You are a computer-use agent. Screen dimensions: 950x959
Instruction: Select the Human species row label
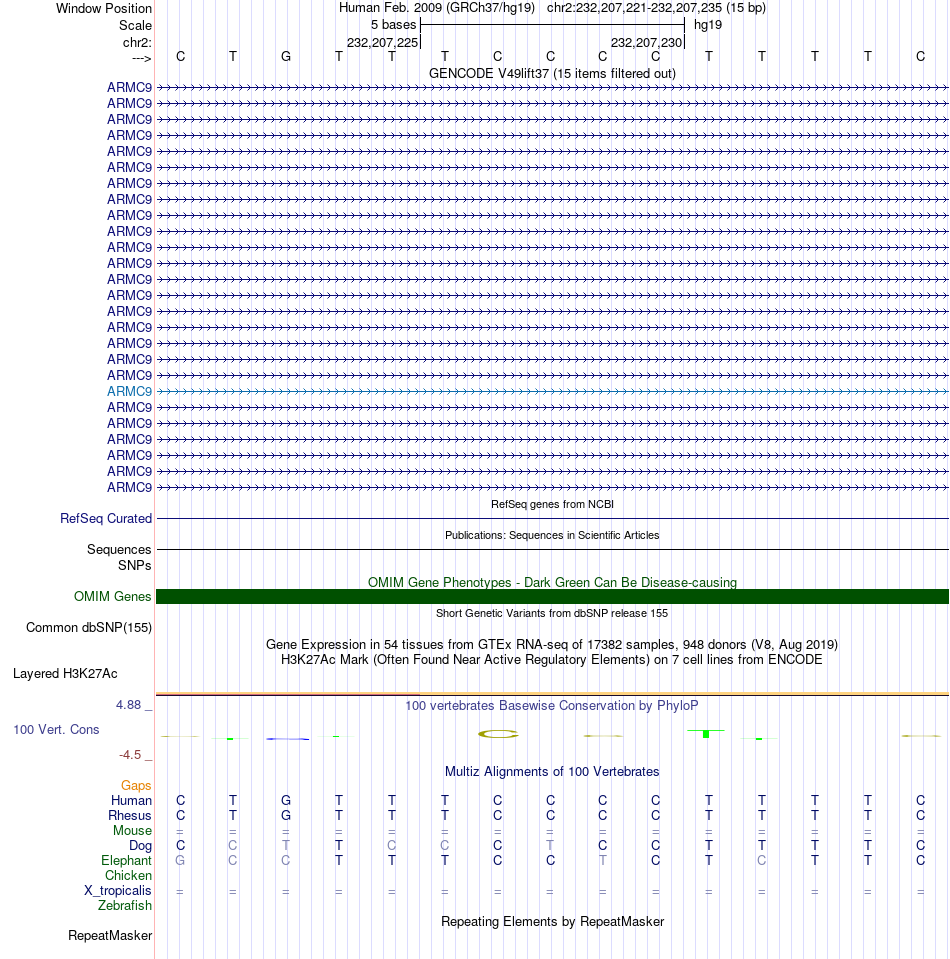pos(131,801)
